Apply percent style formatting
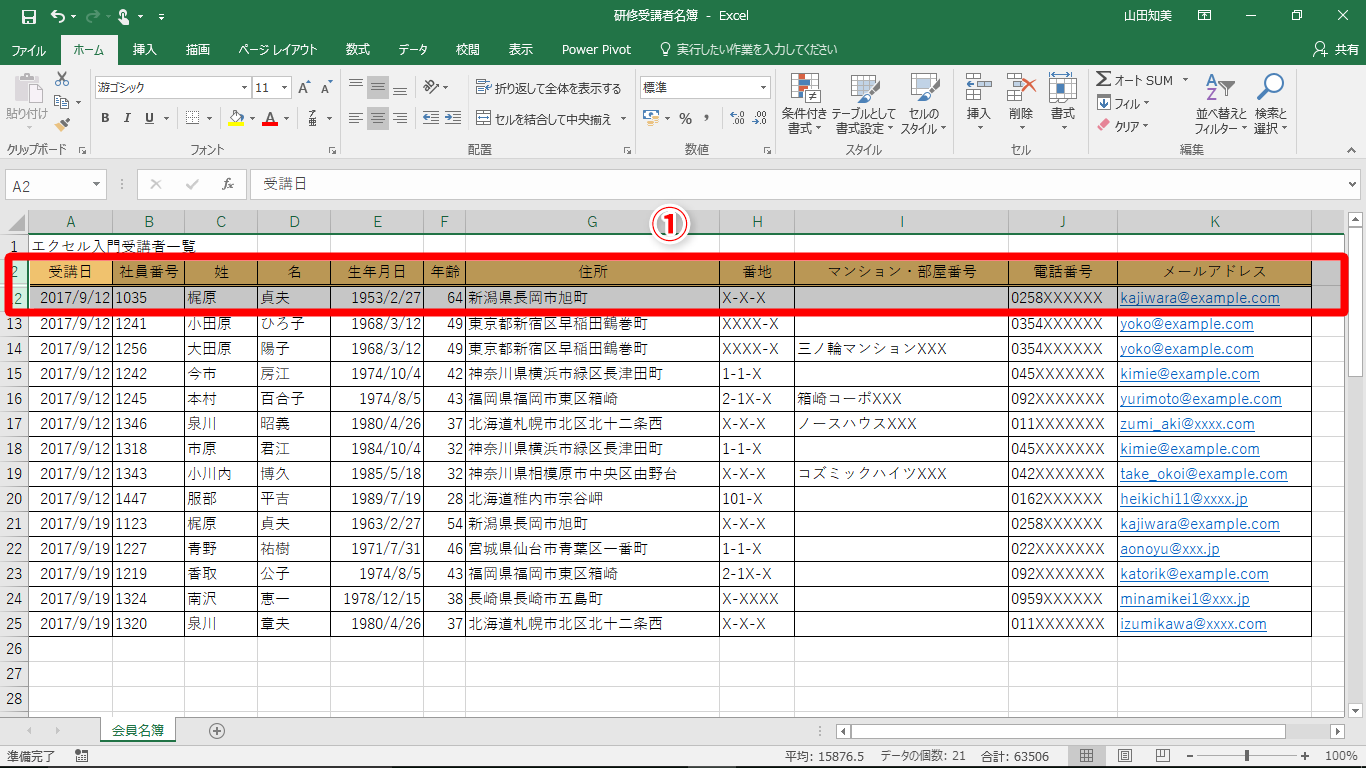Screen dimensions: 1366x768 coord(685,118)
